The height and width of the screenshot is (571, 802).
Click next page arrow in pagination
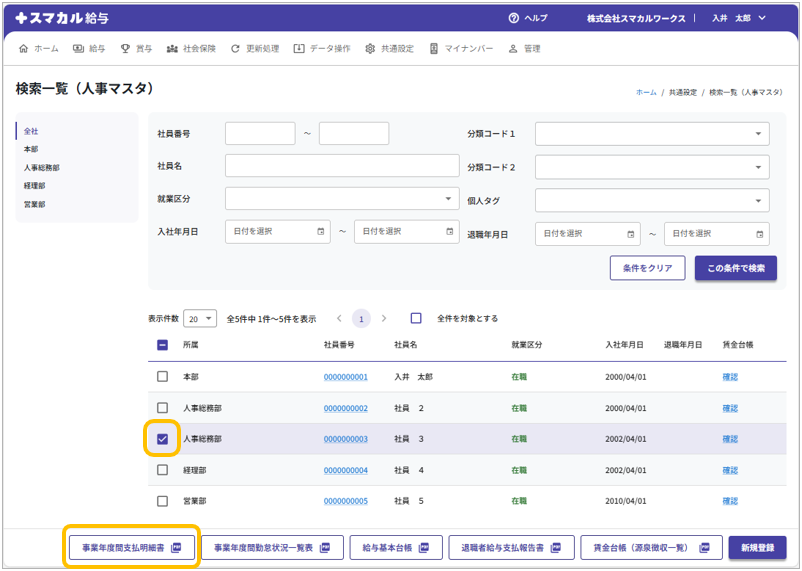tap(384, 318)
